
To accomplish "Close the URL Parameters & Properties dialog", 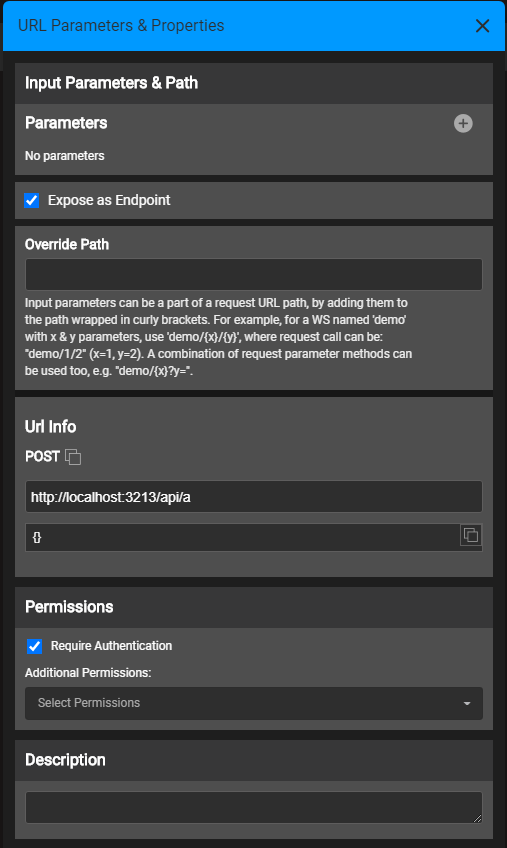I will coord(482,25).
